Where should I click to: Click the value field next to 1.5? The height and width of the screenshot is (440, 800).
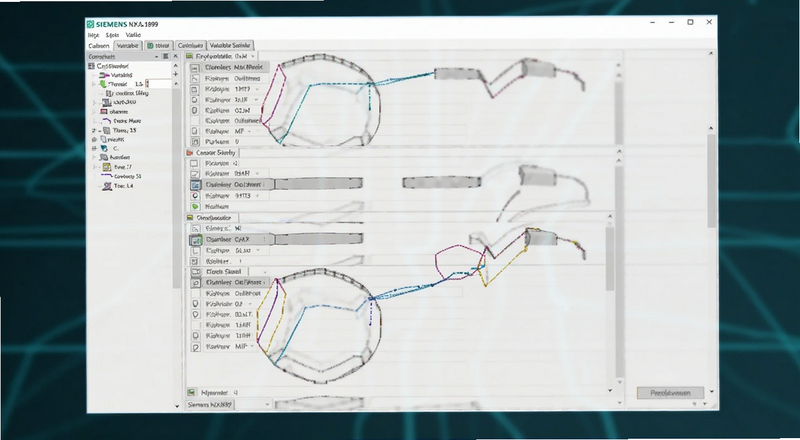(x=159, y=84)
